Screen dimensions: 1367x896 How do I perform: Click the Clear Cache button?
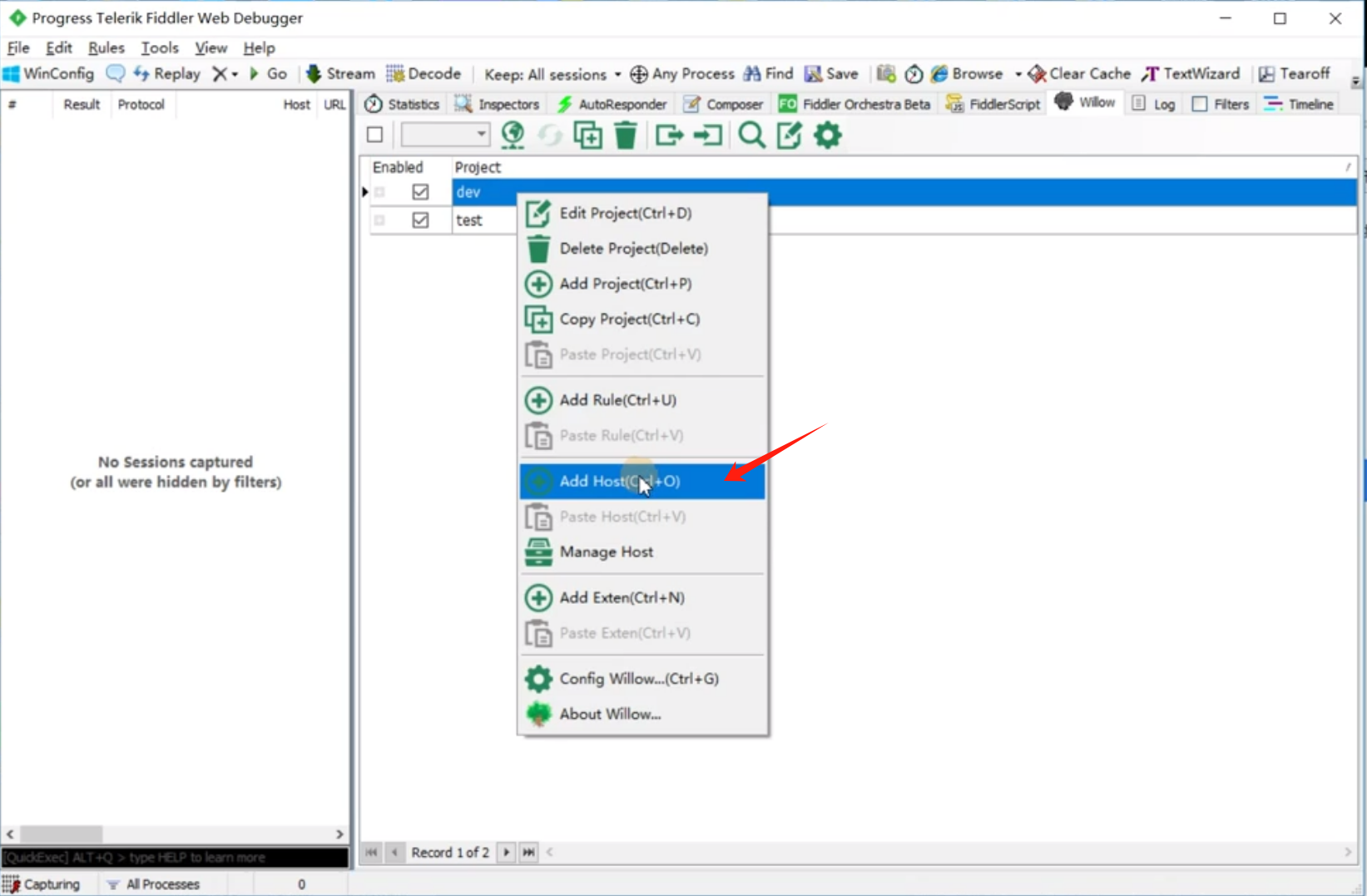tap(1079, 74)
